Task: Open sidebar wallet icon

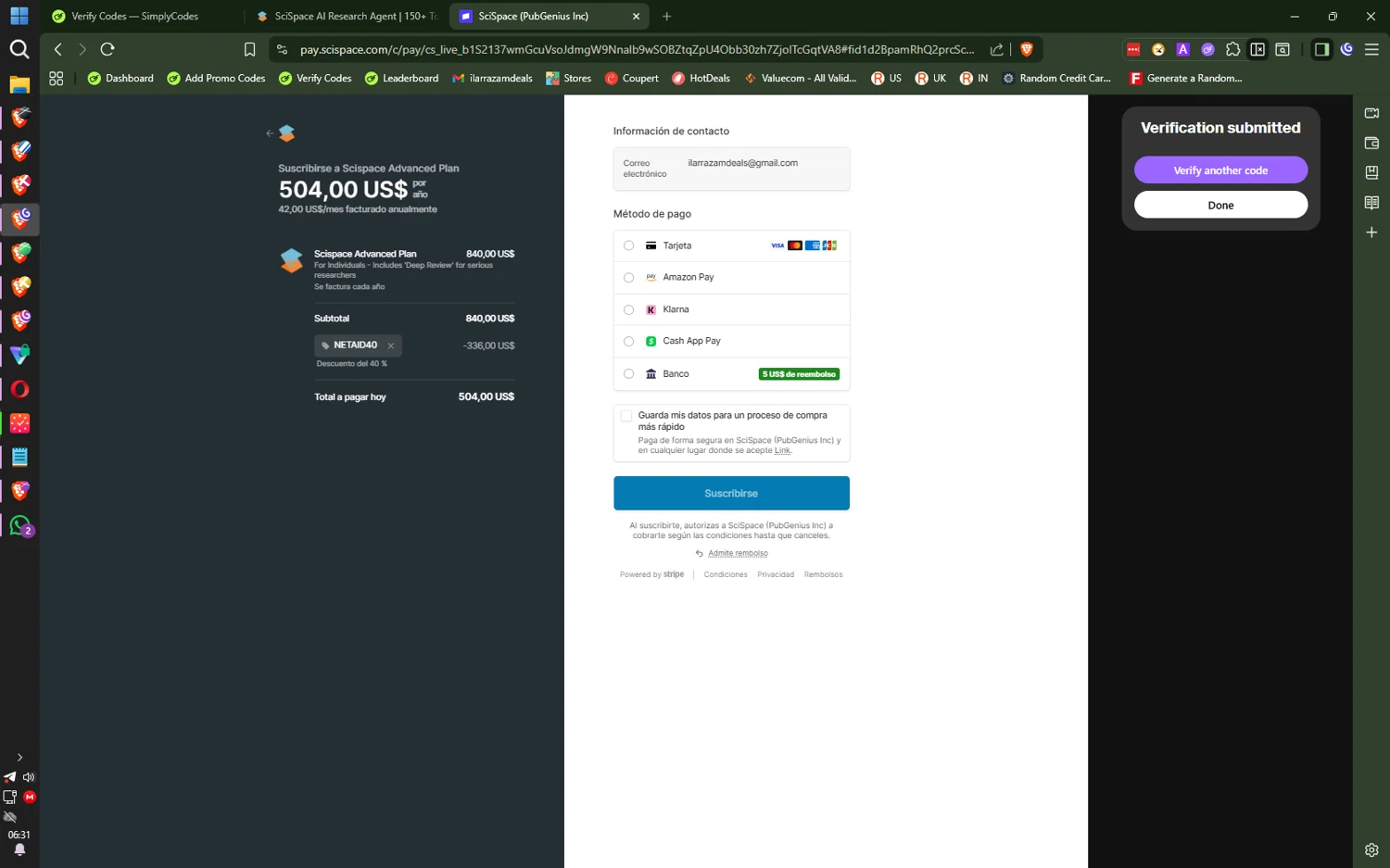Action: click(x=1371, y=143)
